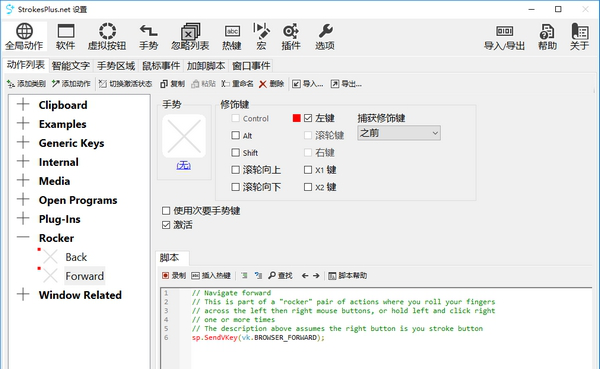Enable the 滚轮向上 scroll up checkbox
This screenshot has width=600, height=383.
(x=235, y=170)
